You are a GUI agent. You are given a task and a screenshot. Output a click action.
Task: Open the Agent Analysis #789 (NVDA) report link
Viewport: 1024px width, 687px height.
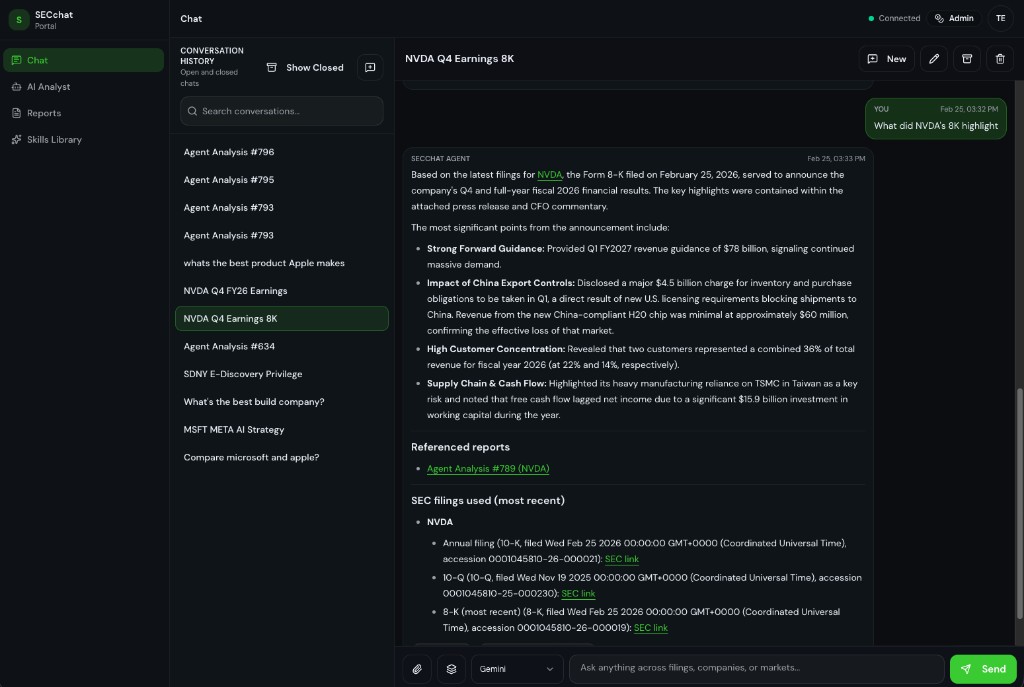[488, 468]
